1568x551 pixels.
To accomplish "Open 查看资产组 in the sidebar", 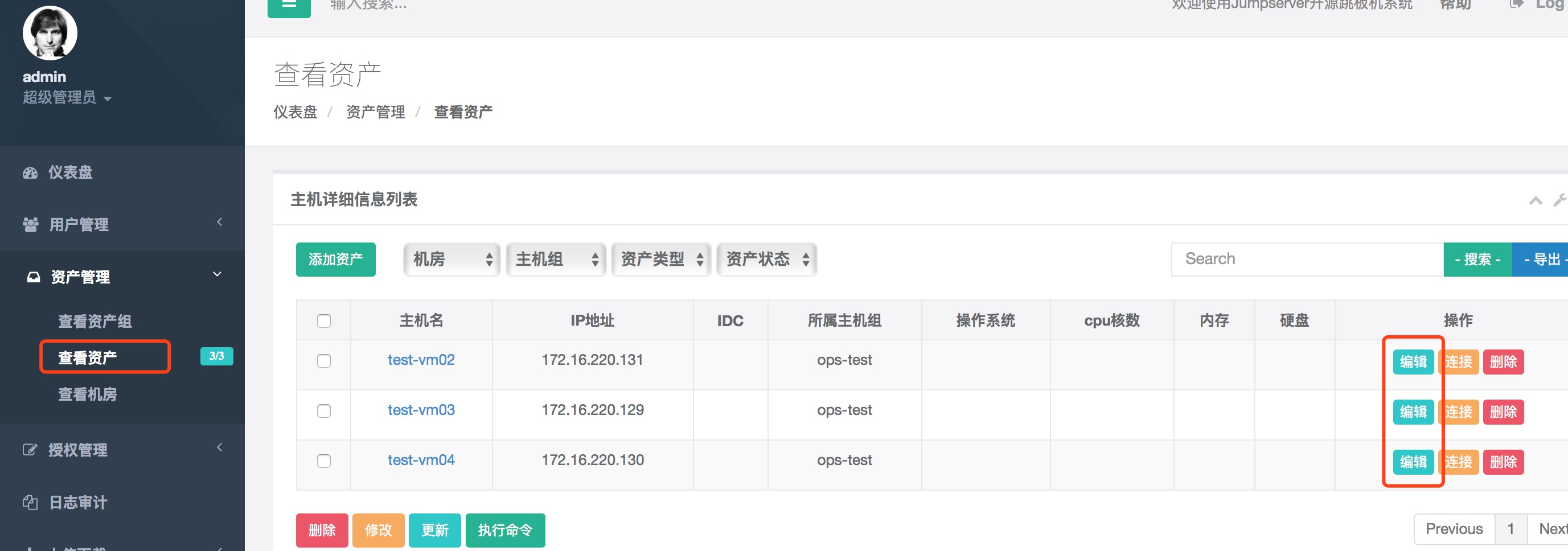I will (95, 321).
